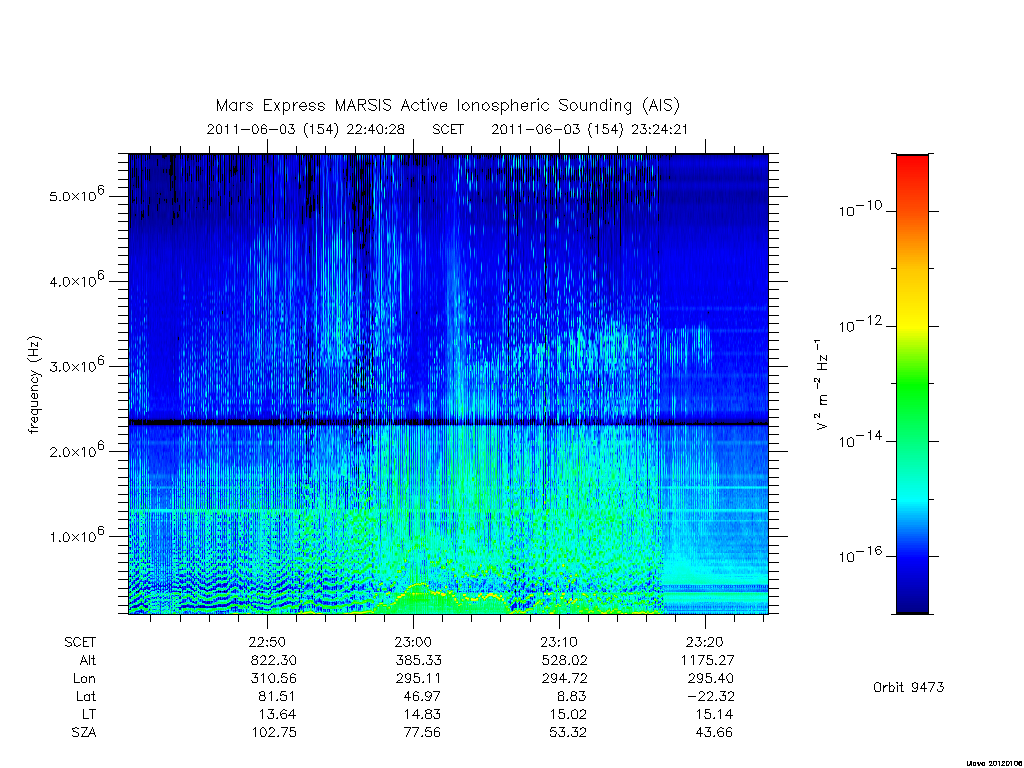Click latitude value 8.83
The width and height of the screenshot is (1024, 768).
(x=572, y=696)
